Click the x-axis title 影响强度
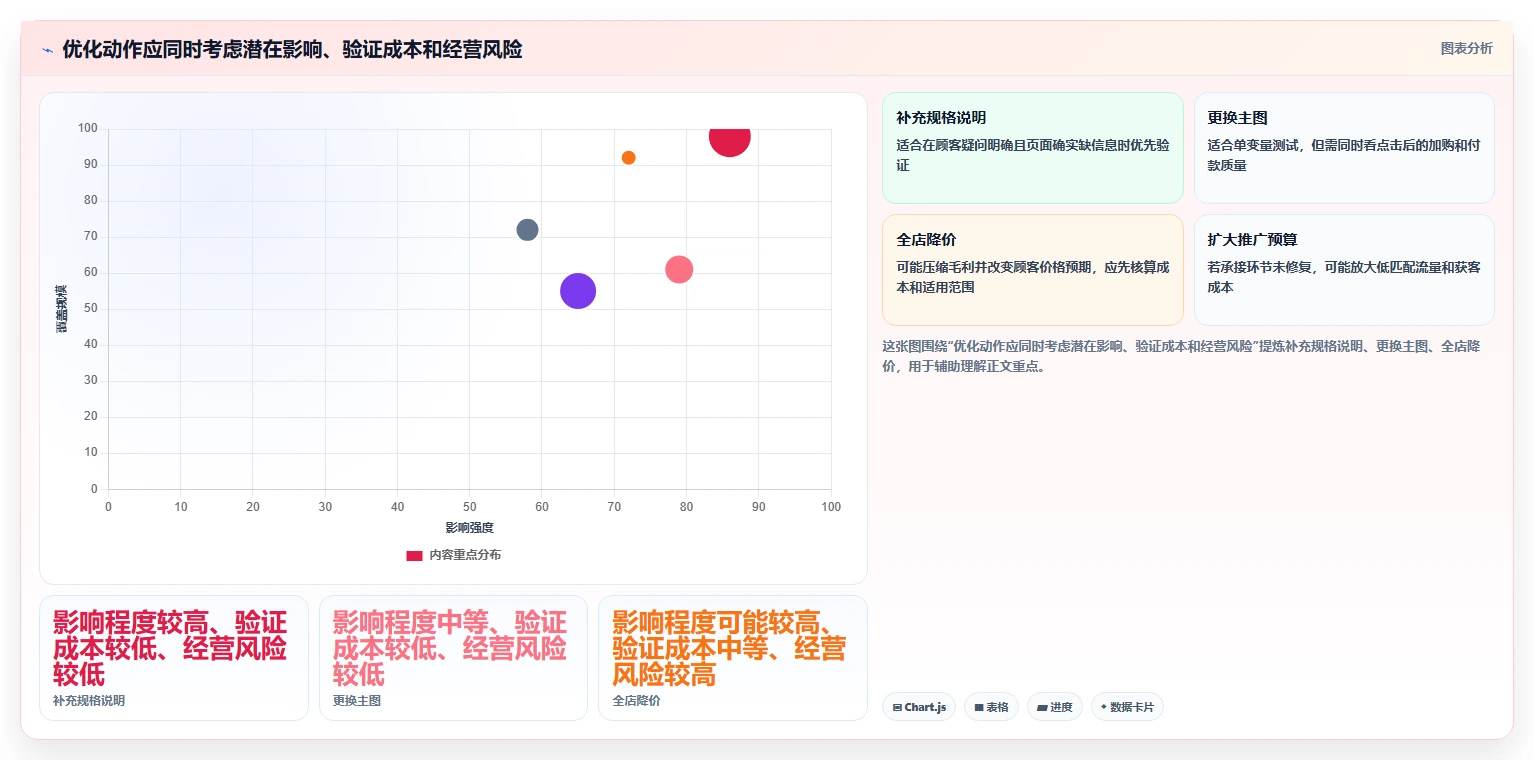 470,527
